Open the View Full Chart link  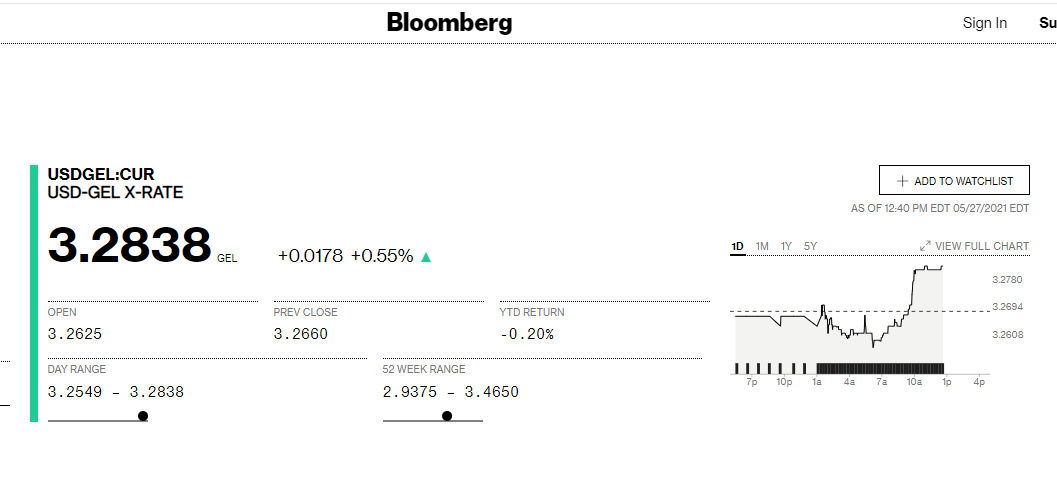click(981, 246)
